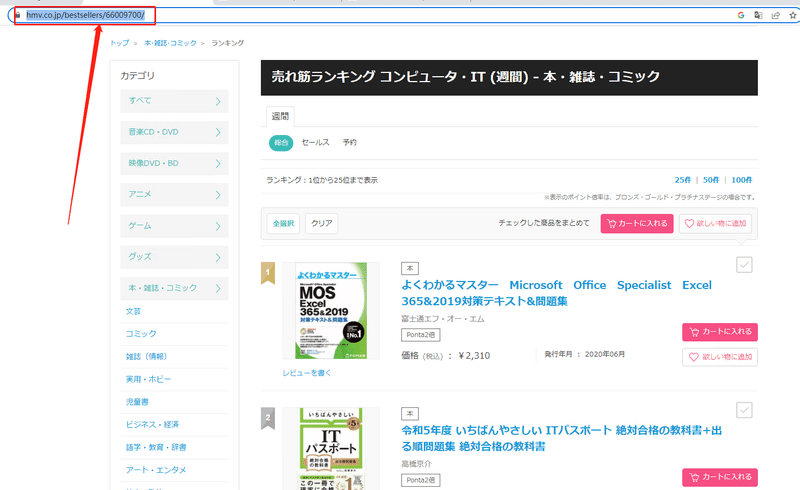Add MOS Excel book to wishlist
Screen dimensions: 800x490
[720, 357]
